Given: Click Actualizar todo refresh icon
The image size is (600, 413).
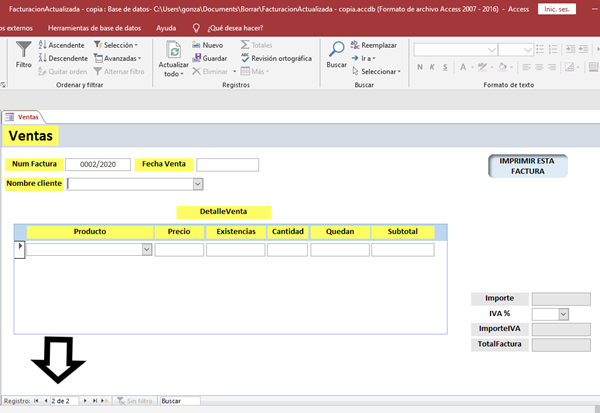Looking at the screenshot, I should tap(174, 52).
